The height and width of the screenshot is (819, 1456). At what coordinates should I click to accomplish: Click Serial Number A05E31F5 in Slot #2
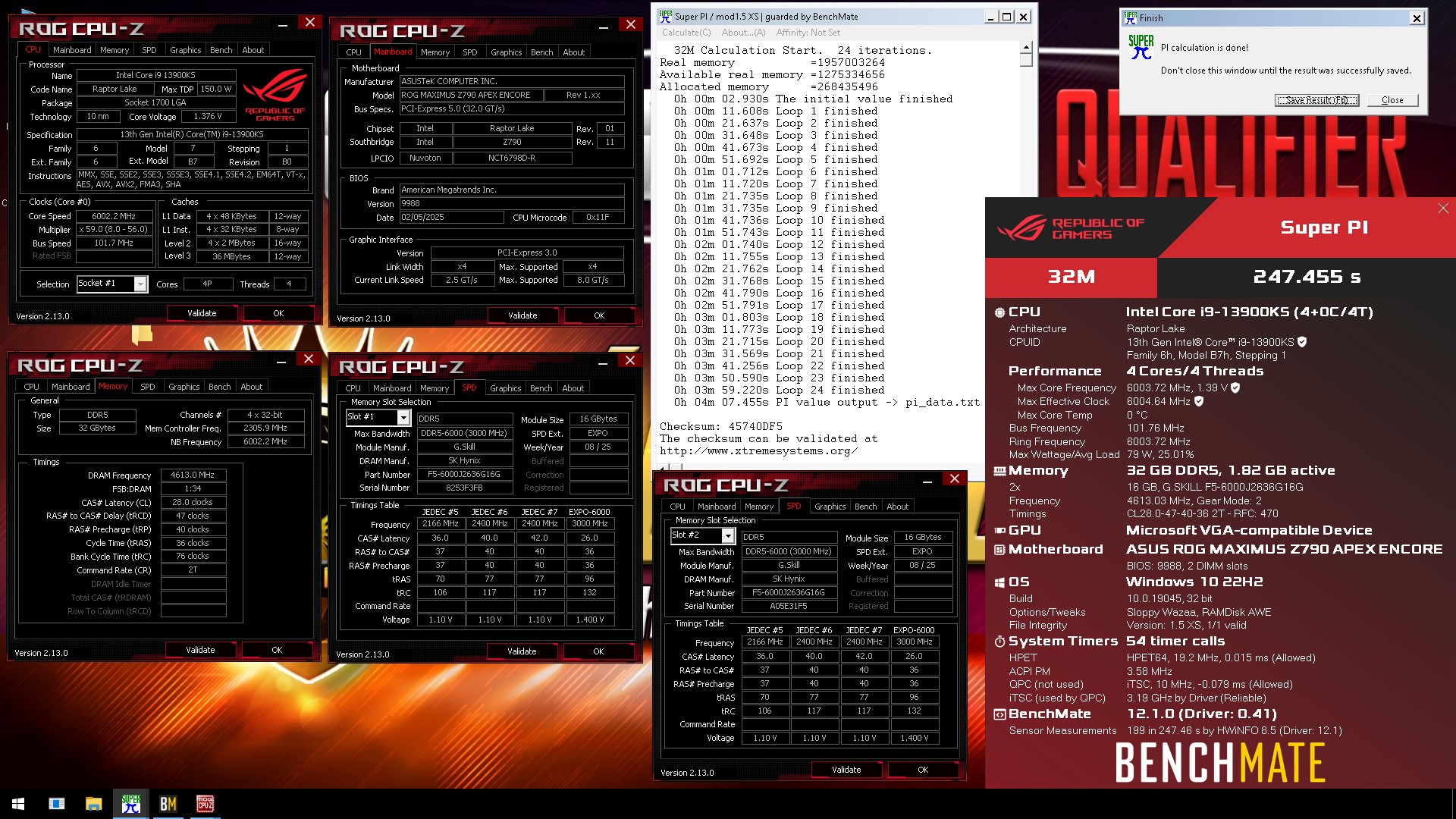tap(789, 606)
